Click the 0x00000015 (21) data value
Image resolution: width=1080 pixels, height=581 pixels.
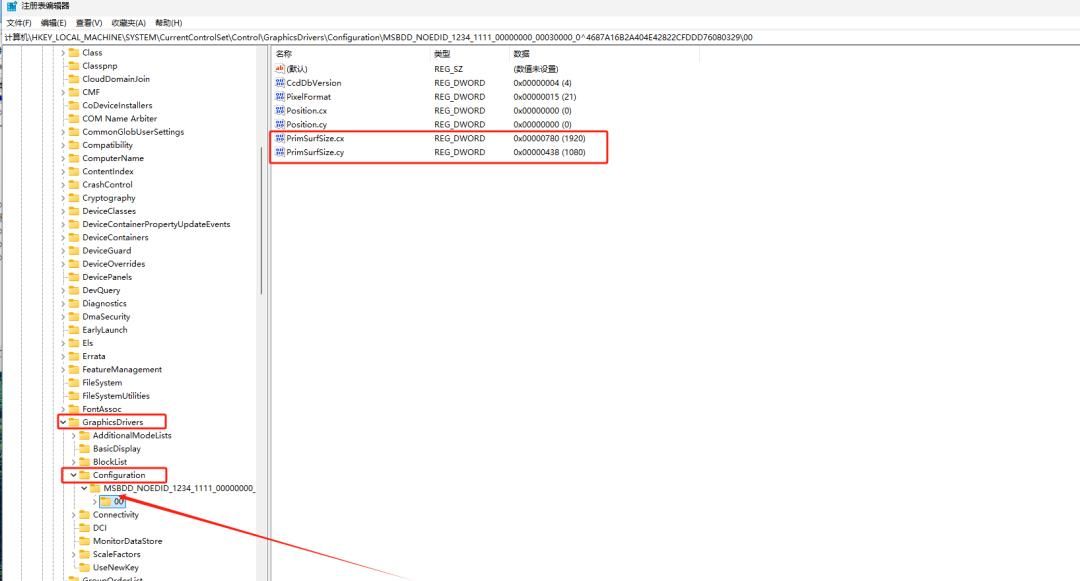[545, 97]
